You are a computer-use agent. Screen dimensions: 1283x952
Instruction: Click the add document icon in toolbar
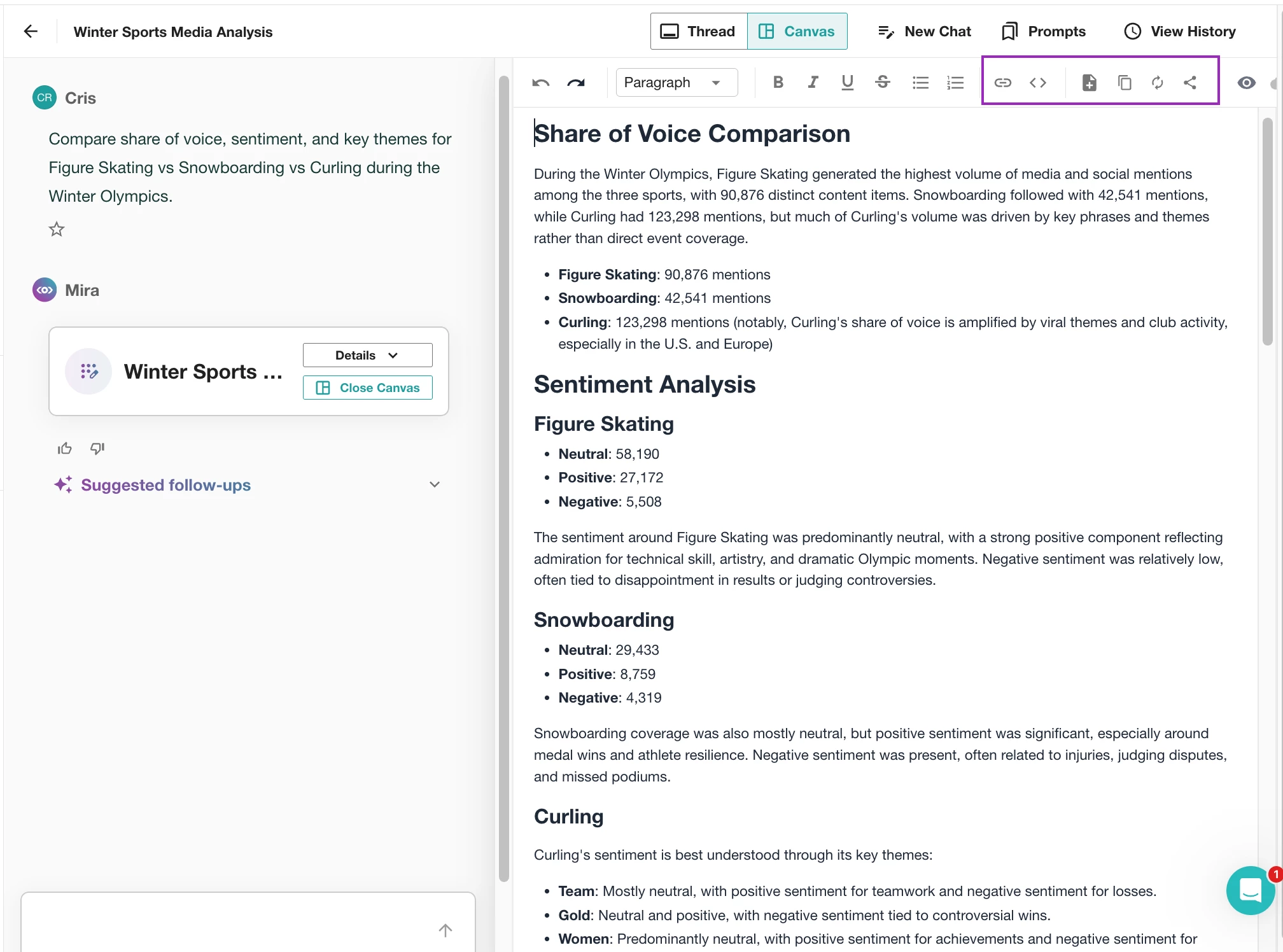tap(1089, 83)
